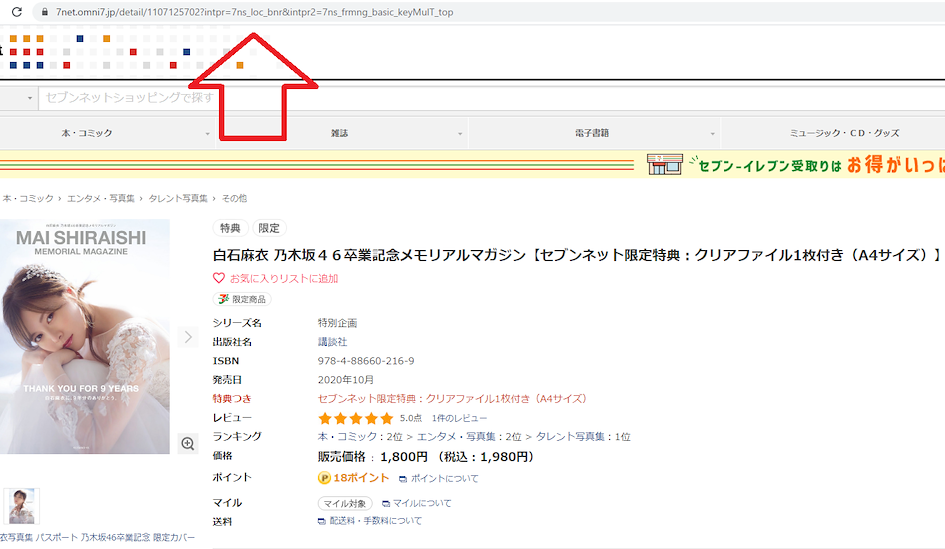This screenshot has width=945, height=549.
Task: Open publisher link 講談社
Action: pyautogui.click(x=333, y=342)
